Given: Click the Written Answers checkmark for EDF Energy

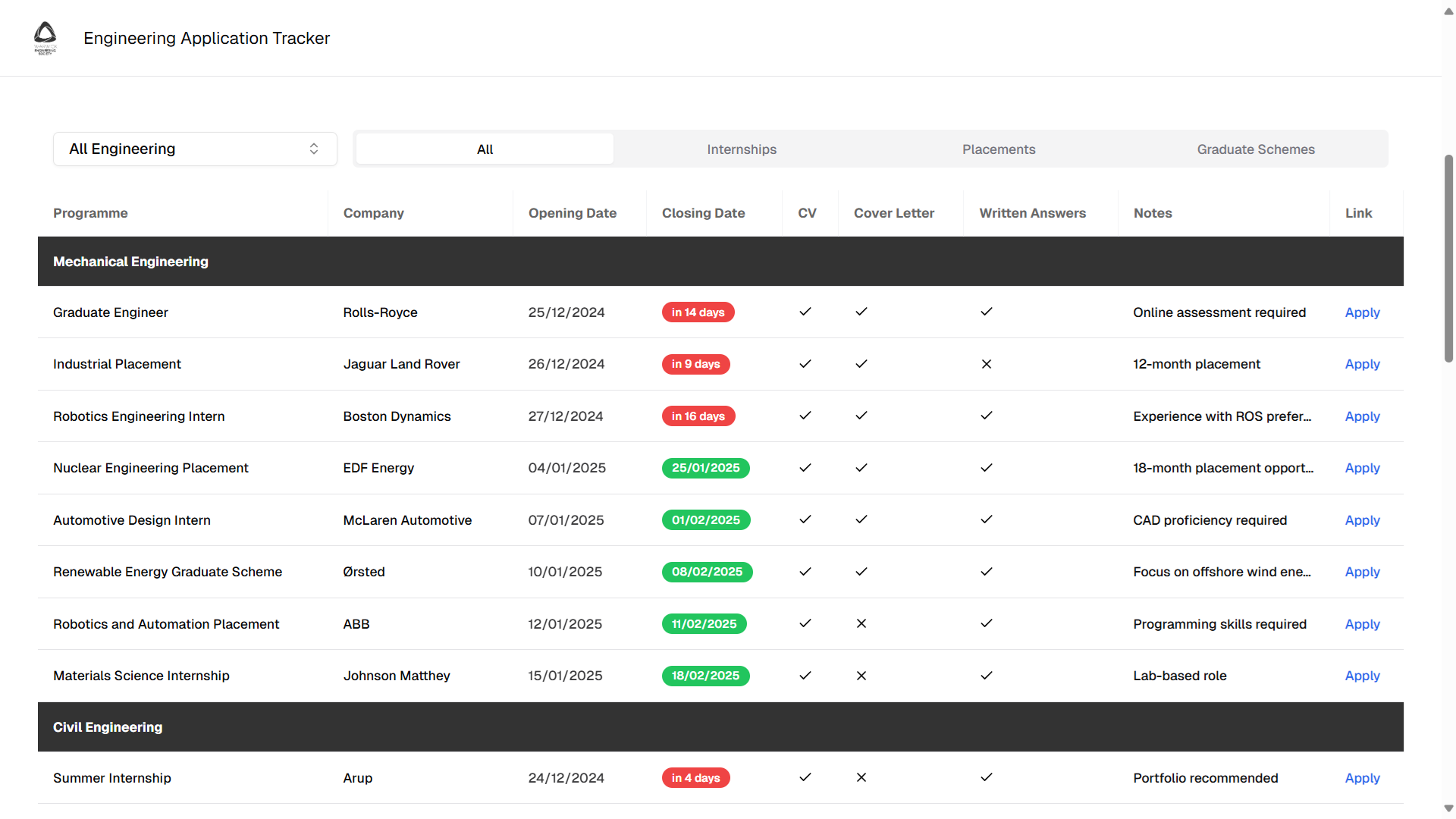Looking at the screenshot, I should click(x=987, y=468).
